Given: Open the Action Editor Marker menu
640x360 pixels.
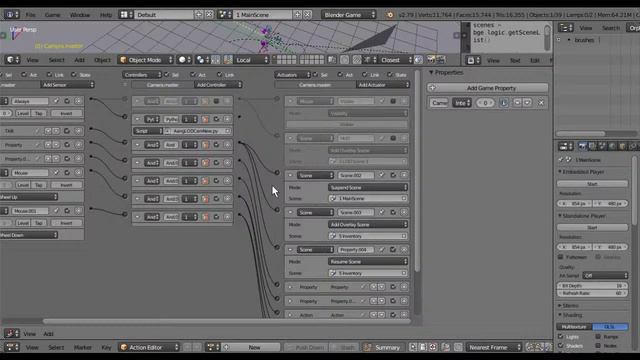Looking at the screenshot, I should pos(82,347).
